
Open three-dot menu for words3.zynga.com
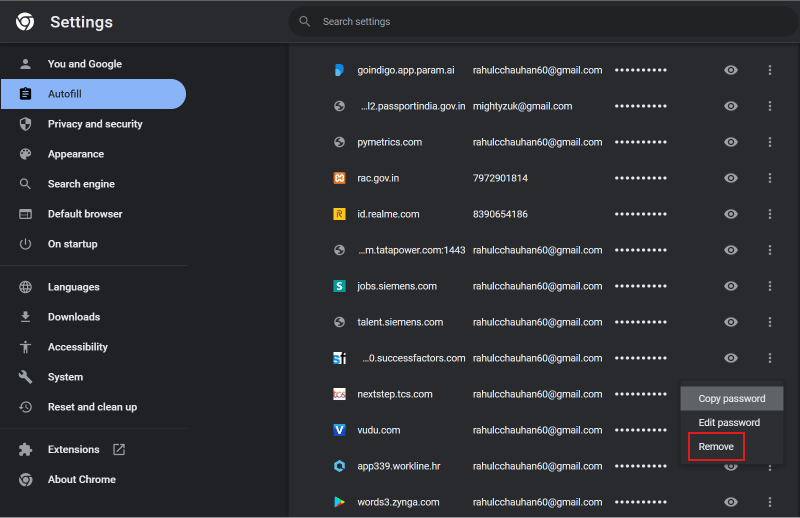769,502
